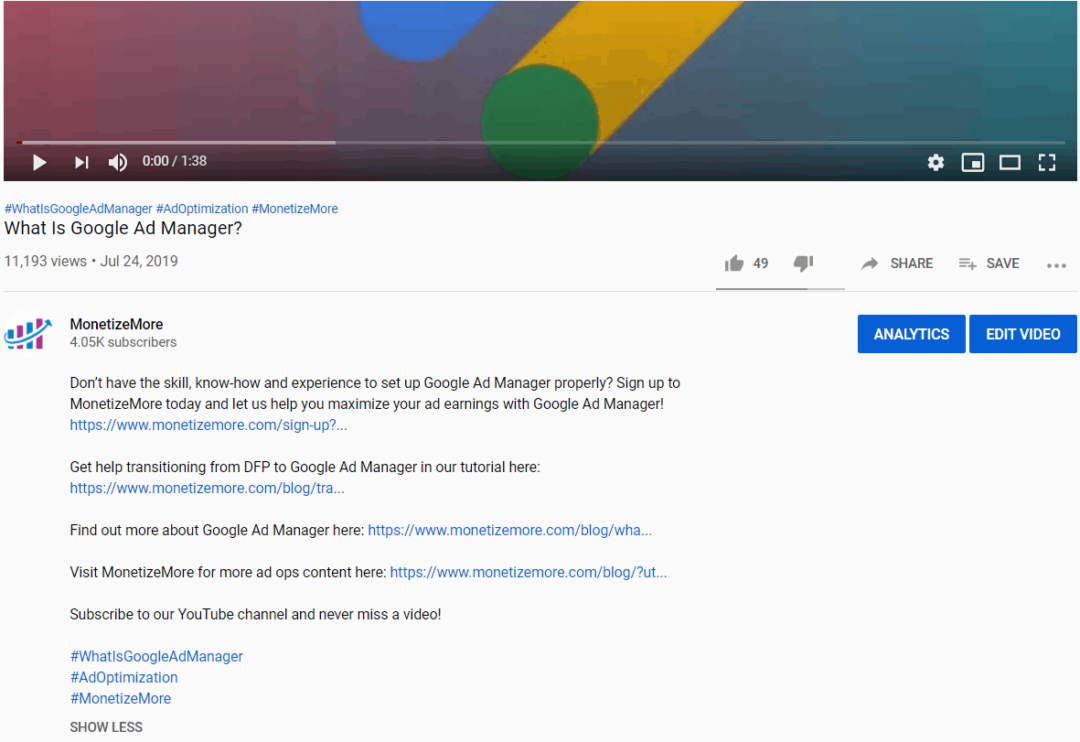Click EDIT VIDEO
The height and width of the screenshot is (742, 1080).
pyautogui.click(x=1023, y=333)
